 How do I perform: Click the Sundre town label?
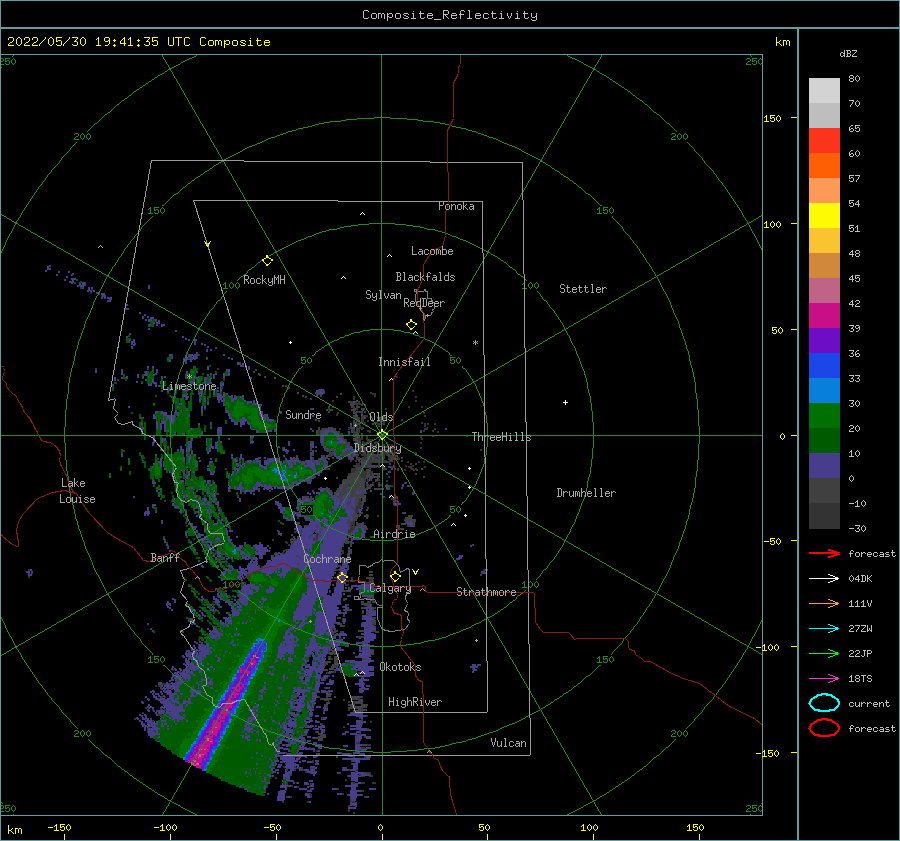coord(303,414)
